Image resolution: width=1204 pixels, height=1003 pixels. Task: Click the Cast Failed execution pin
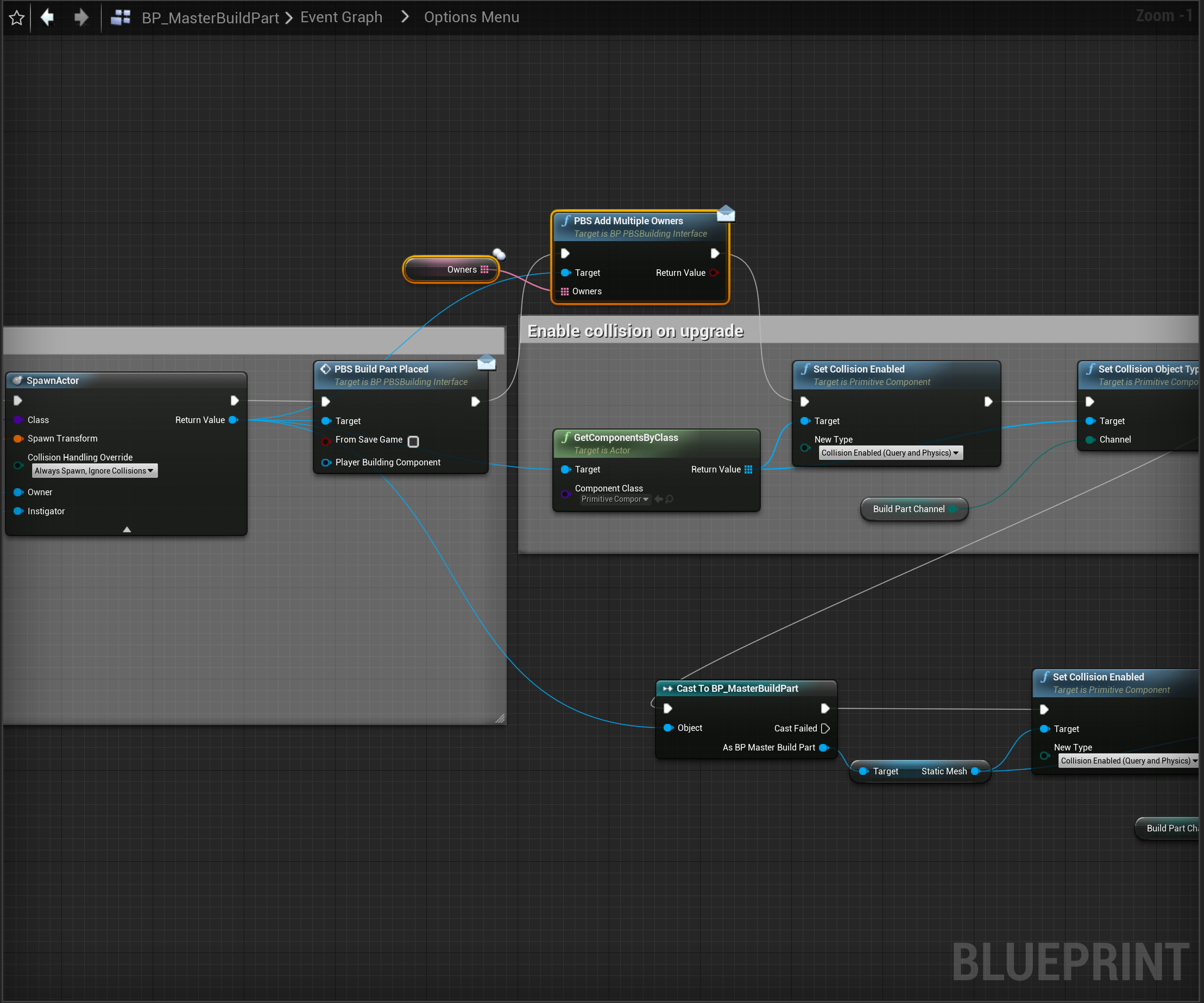(x=825, y=728)
